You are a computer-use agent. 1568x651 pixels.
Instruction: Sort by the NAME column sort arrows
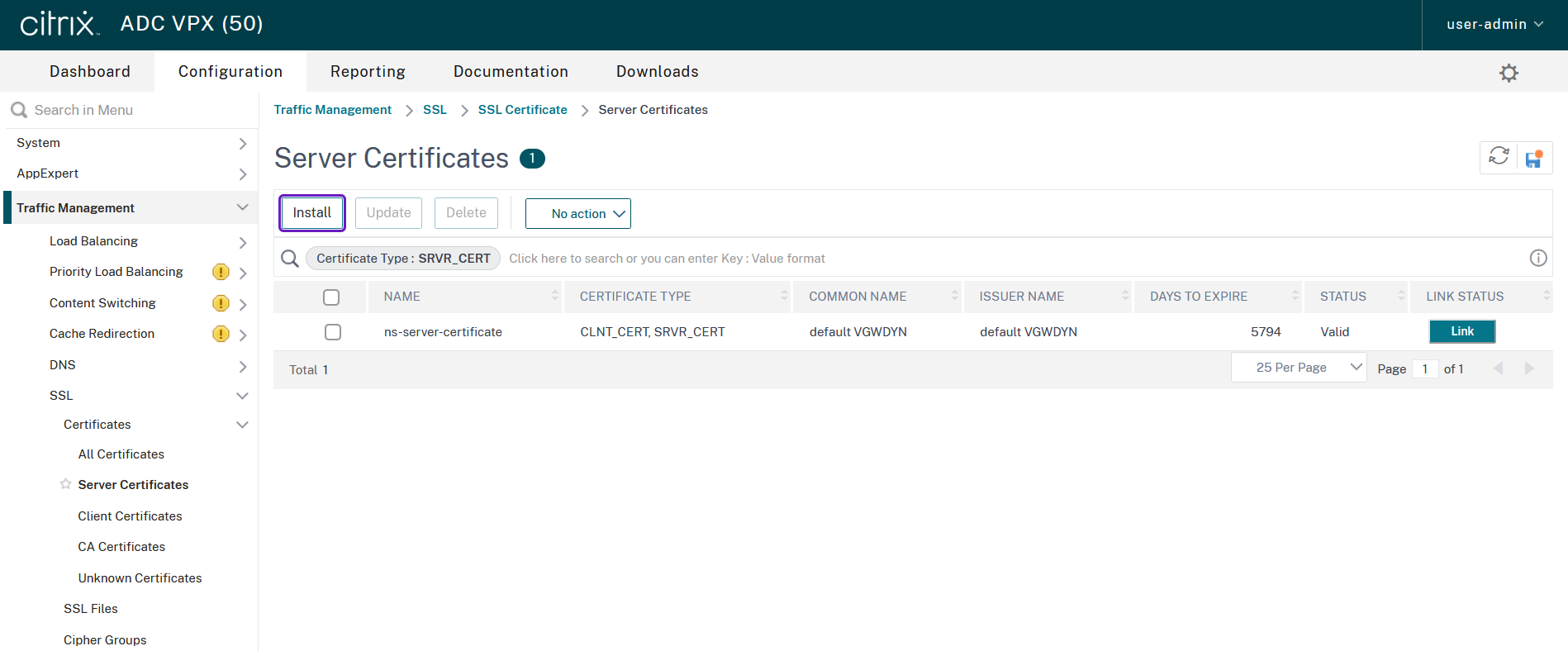point(555,296)
